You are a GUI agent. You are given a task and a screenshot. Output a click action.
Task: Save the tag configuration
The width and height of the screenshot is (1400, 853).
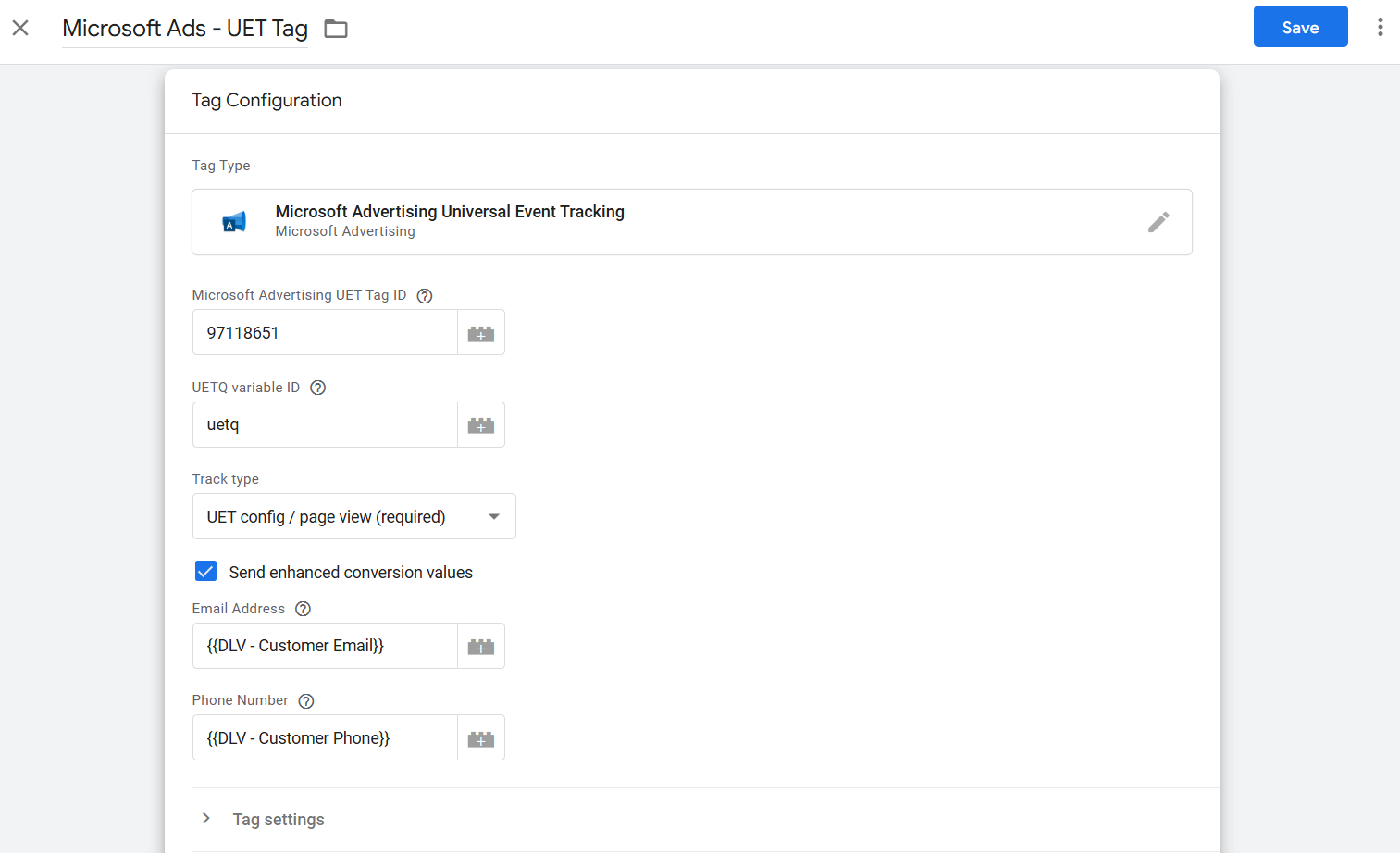coord(1299,27)
